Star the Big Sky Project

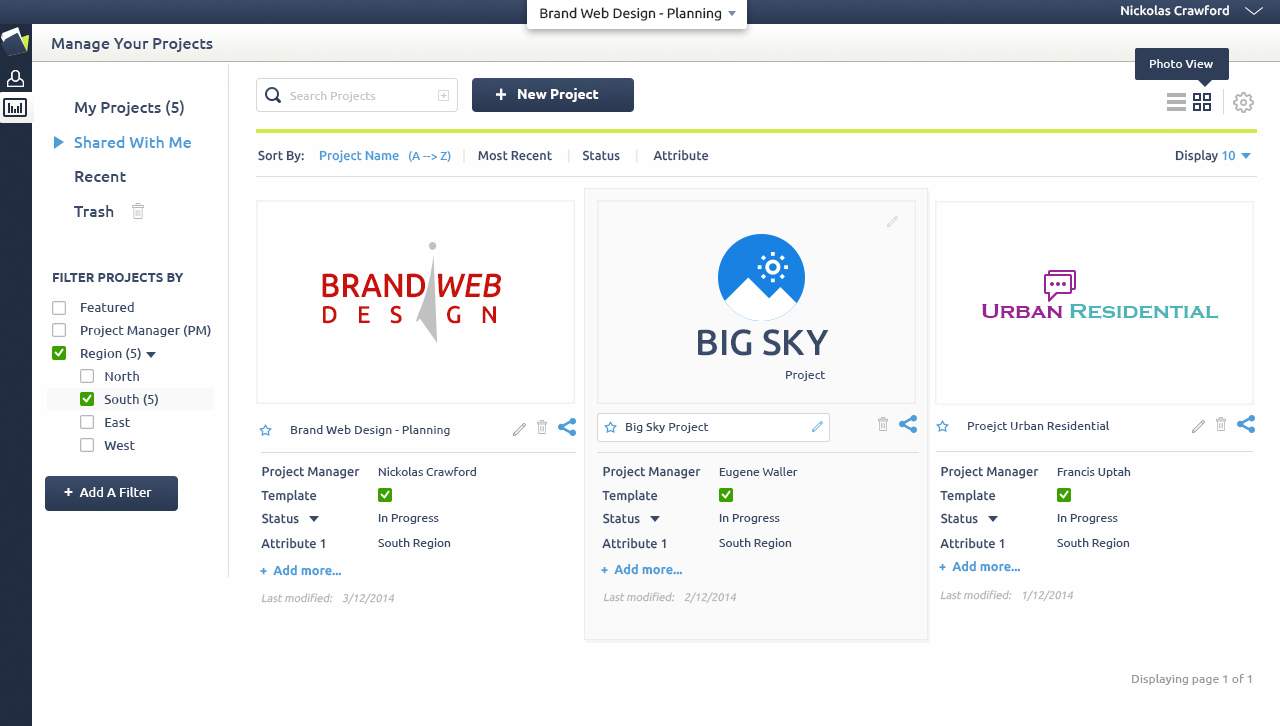point(610,427)
